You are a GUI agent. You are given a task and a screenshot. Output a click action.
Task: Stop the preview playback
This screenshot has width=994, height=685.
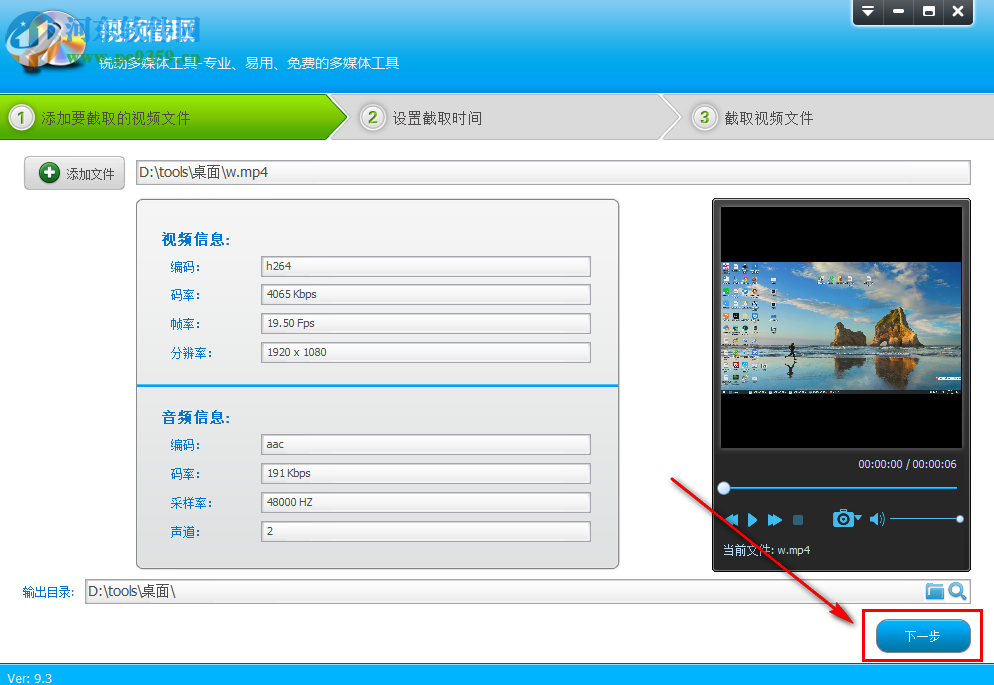[798, 520]
